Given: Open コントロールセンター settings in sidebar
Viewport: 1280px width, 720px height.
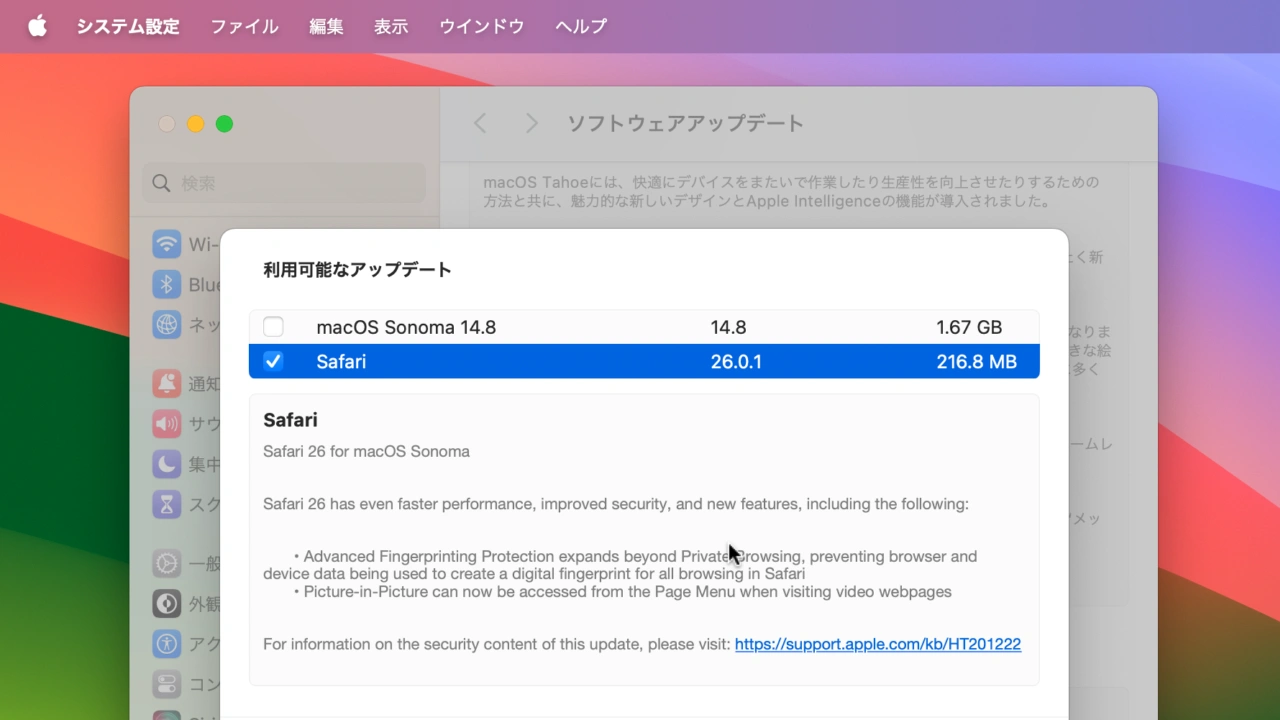Looking at the screenshot, I should coord(167,683).
